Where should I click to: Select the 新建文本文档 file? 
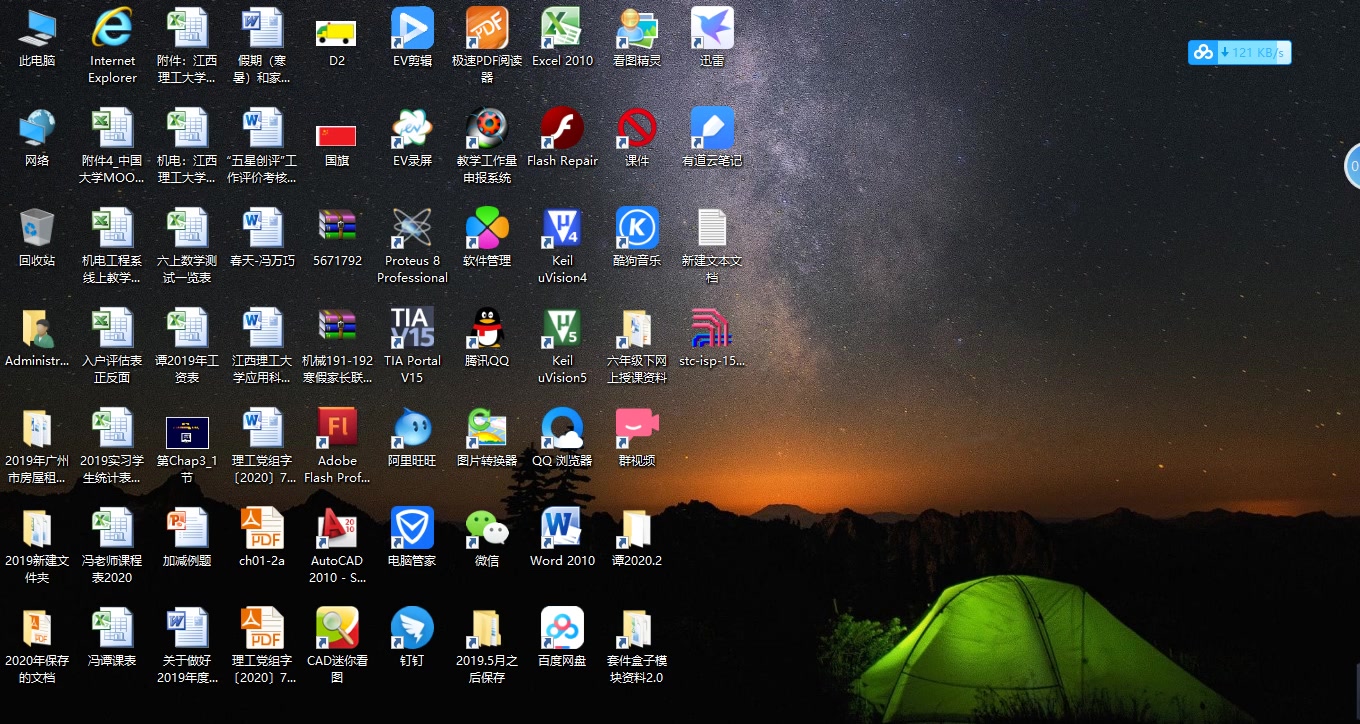pyautogui.click(x=712, y=228)
